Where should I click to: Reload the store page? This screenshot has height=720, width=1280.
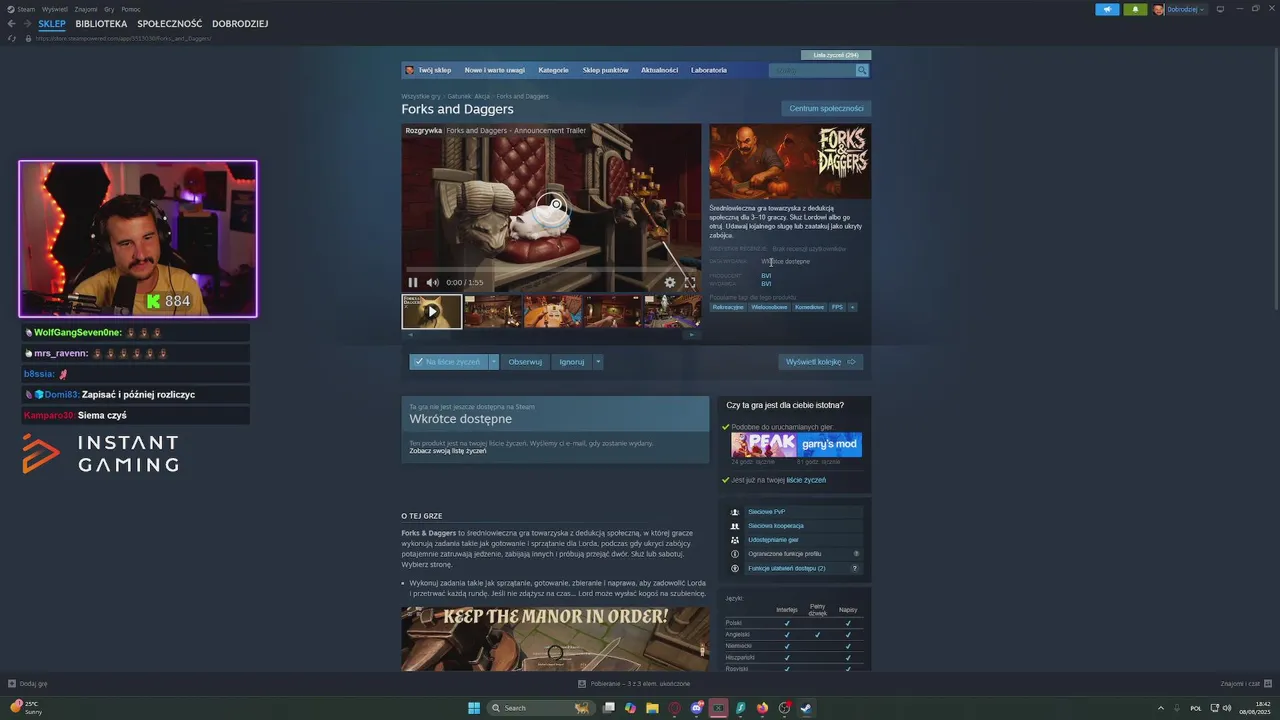[12, 38]
